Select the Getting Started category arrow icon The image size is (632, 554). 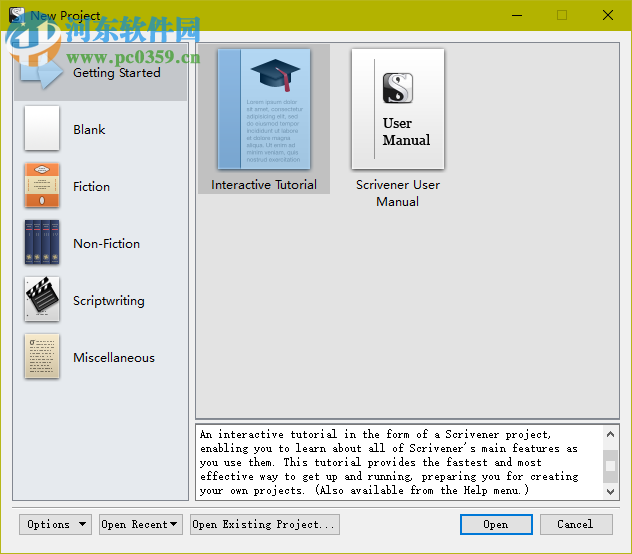42,73
